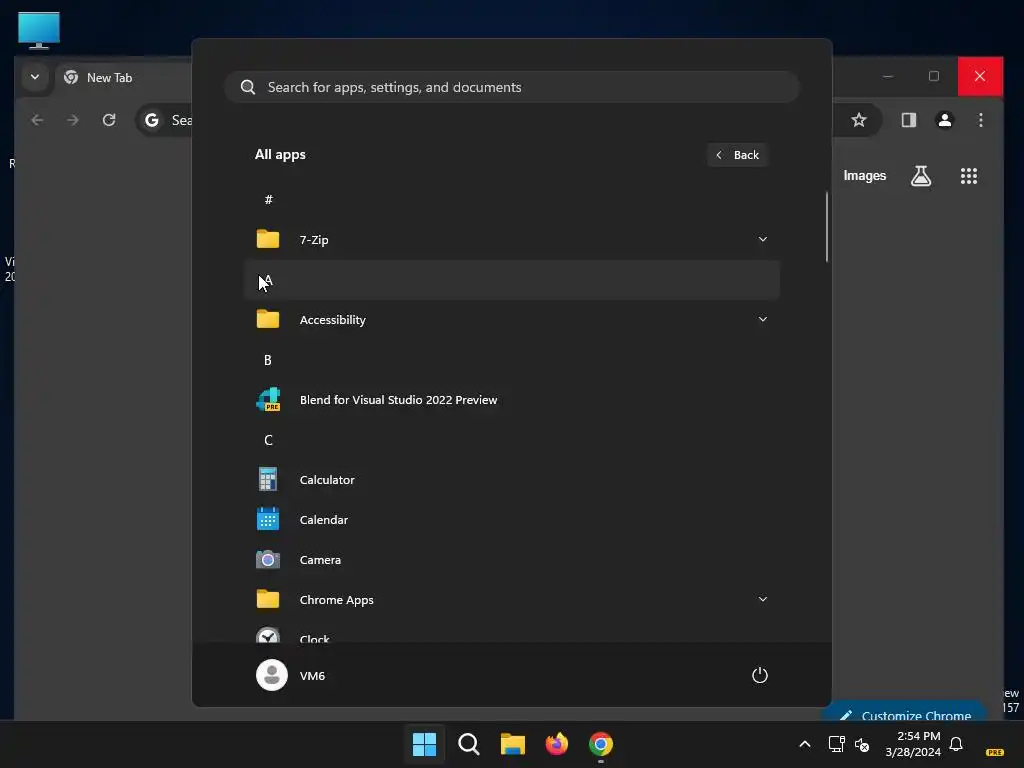Image resolution: width=1024 pixels, height=768 pixels.
Task: Show hidden icons tray chevron
Action: click(x=805, y=744)
